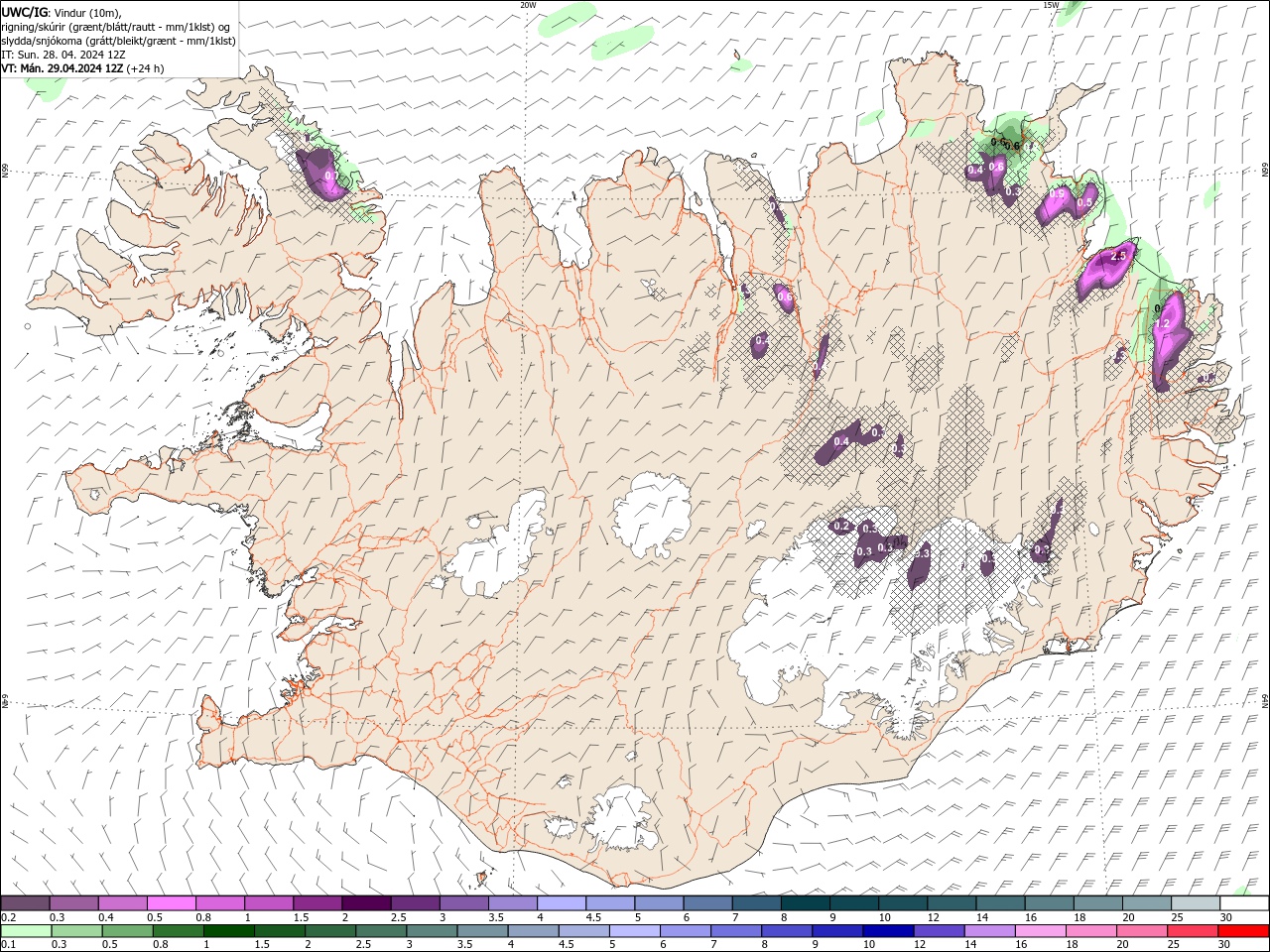
Task: Select the pale green 0.1 swatch in rain scale
Action: click(x=26, y=931)
